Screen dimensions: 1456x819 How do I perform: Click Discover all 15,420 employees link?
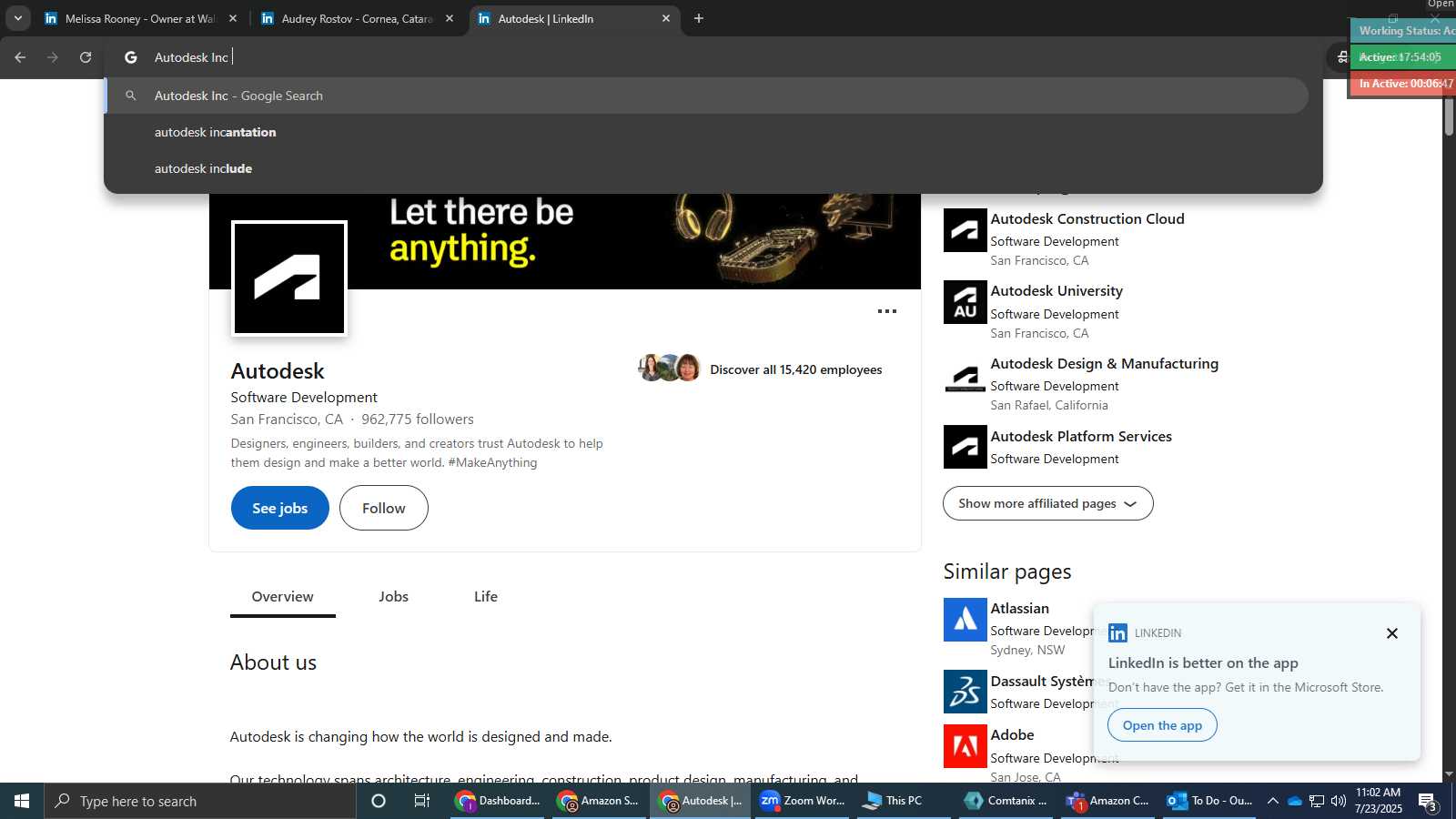[796, 369]
